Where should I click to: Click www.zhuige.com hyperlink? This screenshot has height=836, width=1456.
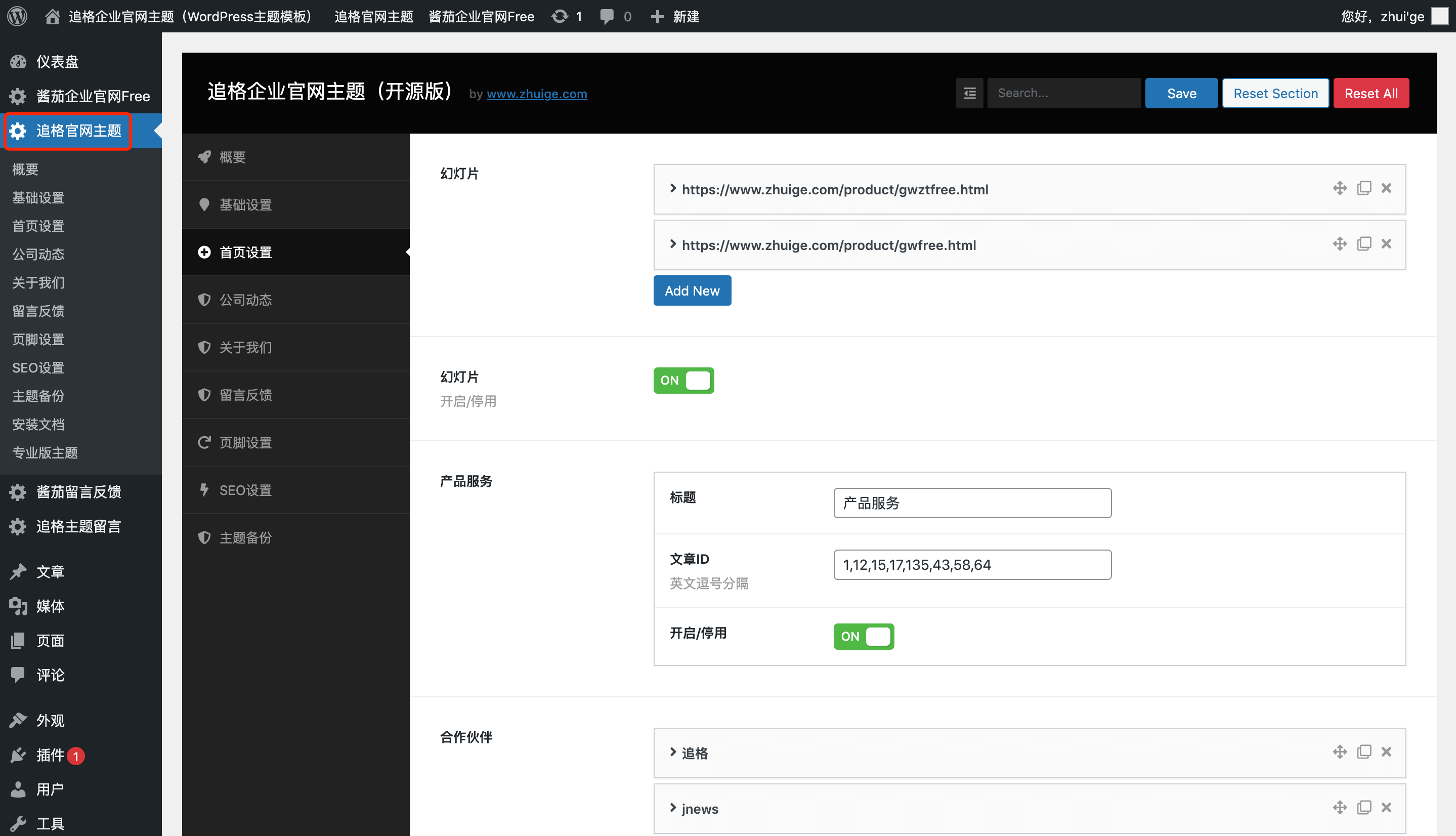(x=537, y=93)
